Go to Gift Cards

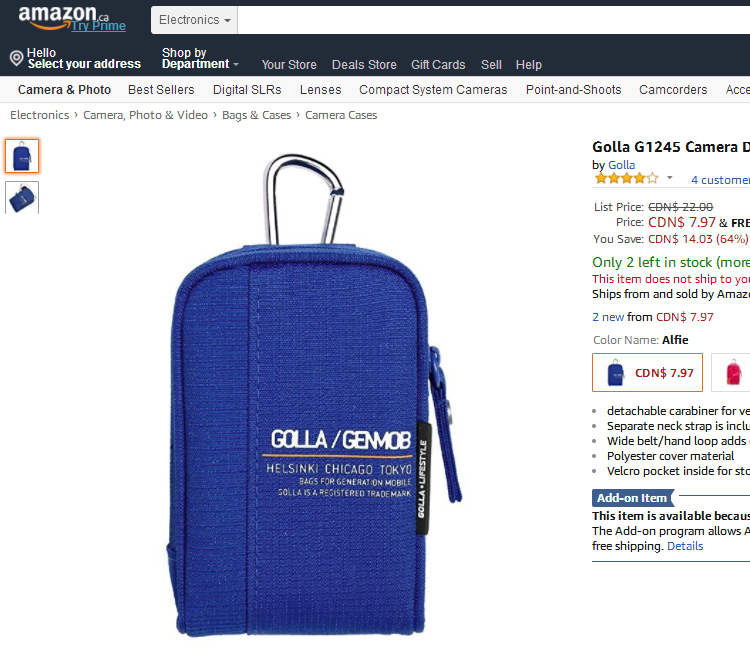438,65
